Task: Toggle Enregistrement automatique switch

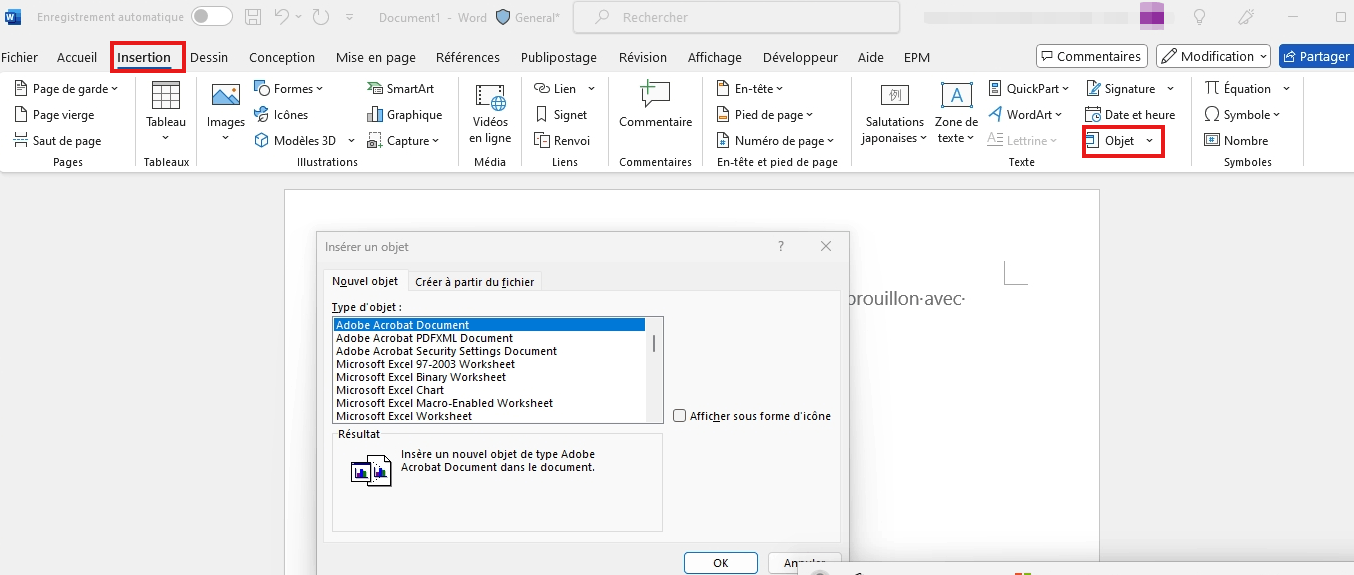Action: pos(212,17)
